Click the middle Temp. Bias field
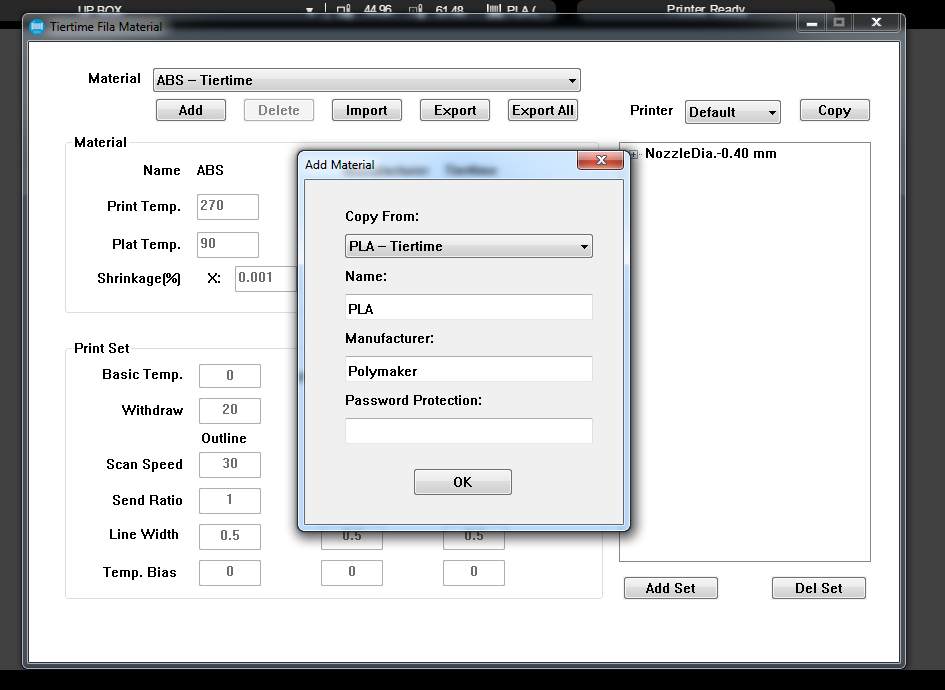Screen dimensions: 945x690 click(x=351, y=572)
